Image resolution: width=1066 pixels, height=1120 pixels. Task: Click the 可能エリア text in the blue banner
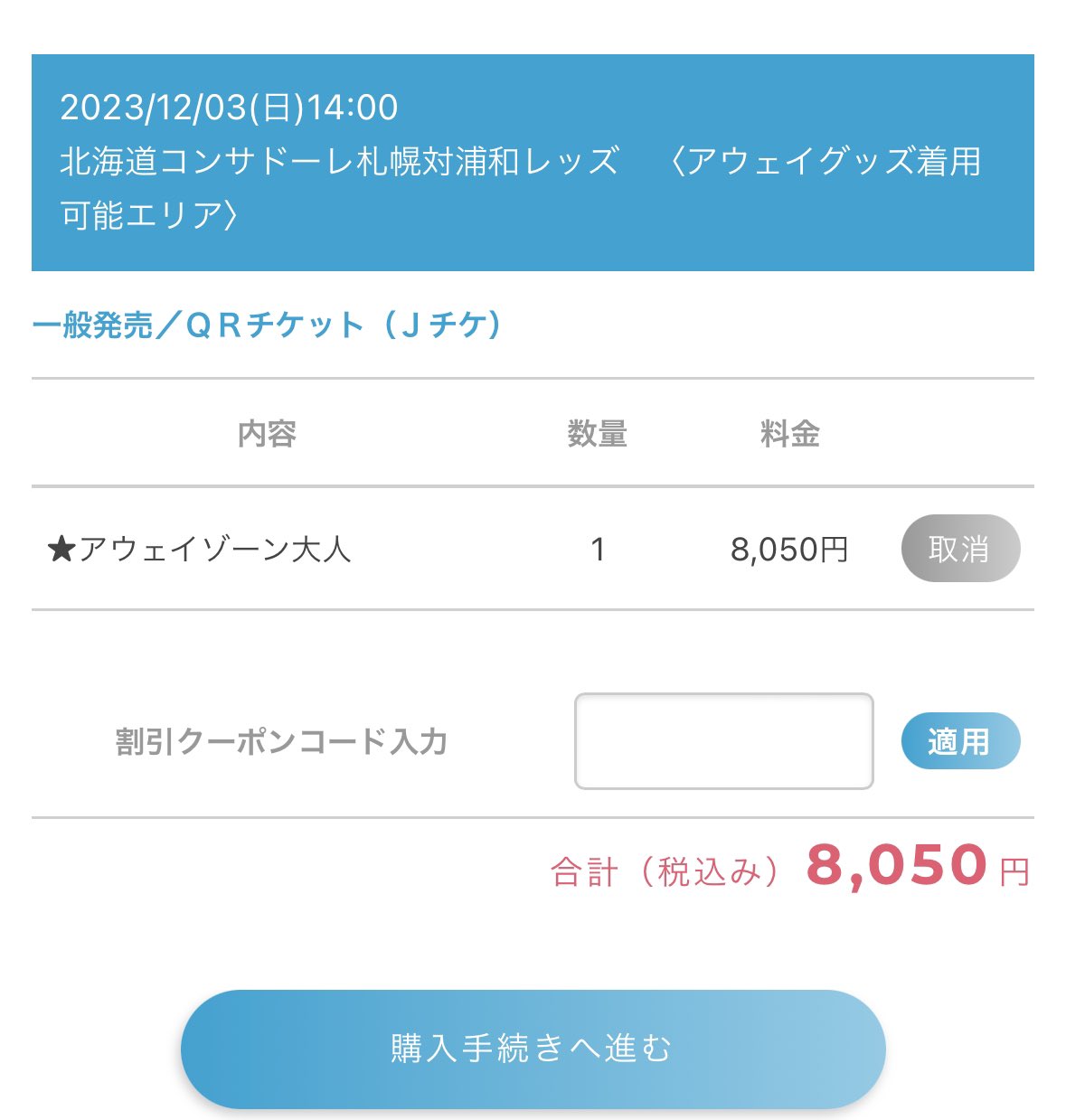(x=139, y=216)
